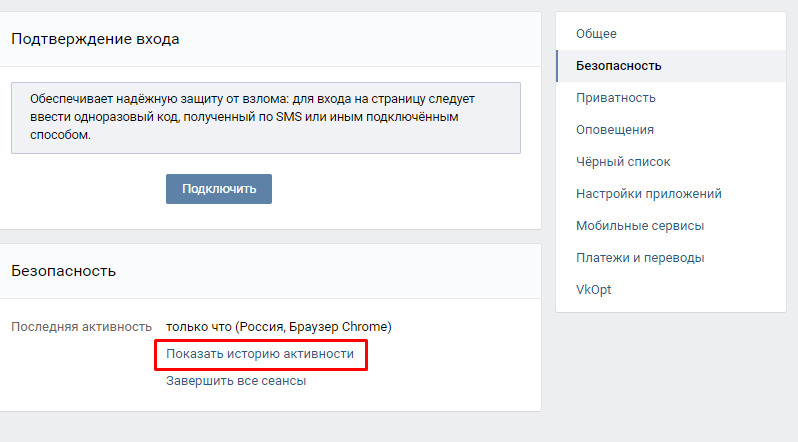Select the Безопасность menu item
798x442 pixels.
click(x=671, y=66)
